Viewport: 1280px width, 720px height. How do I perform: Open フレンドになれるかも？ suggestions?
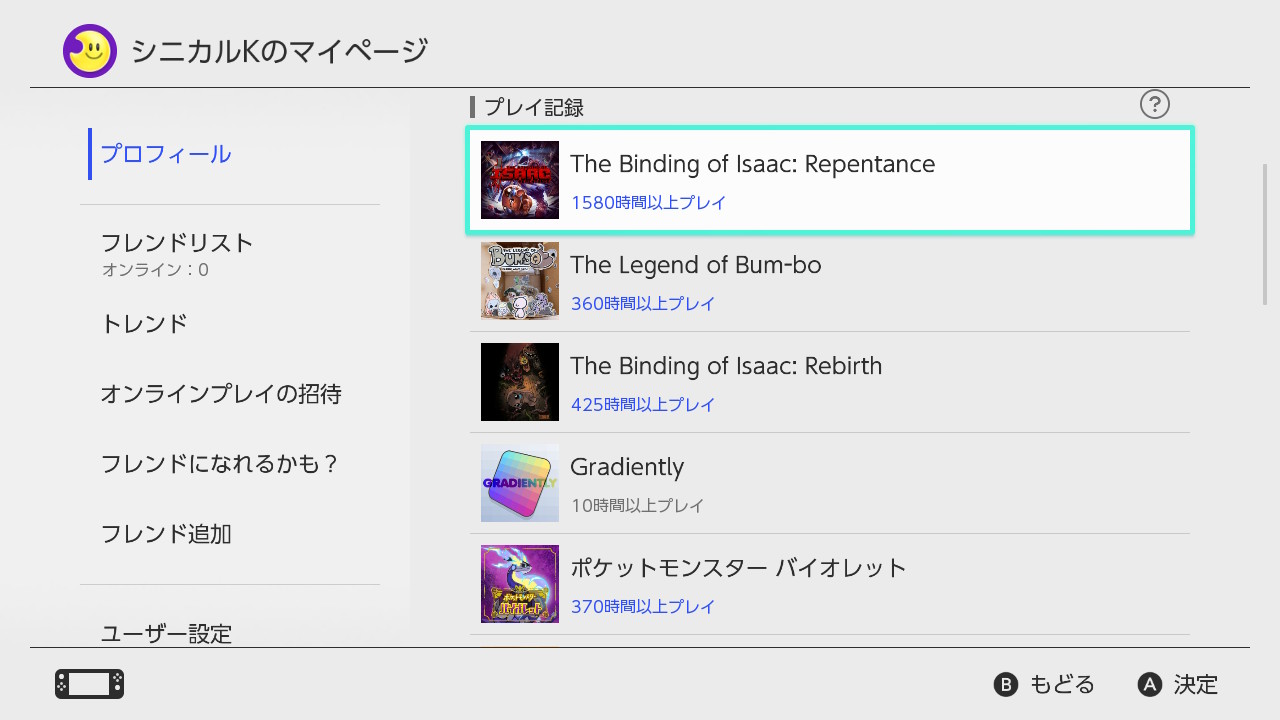(x=220, y=464)
